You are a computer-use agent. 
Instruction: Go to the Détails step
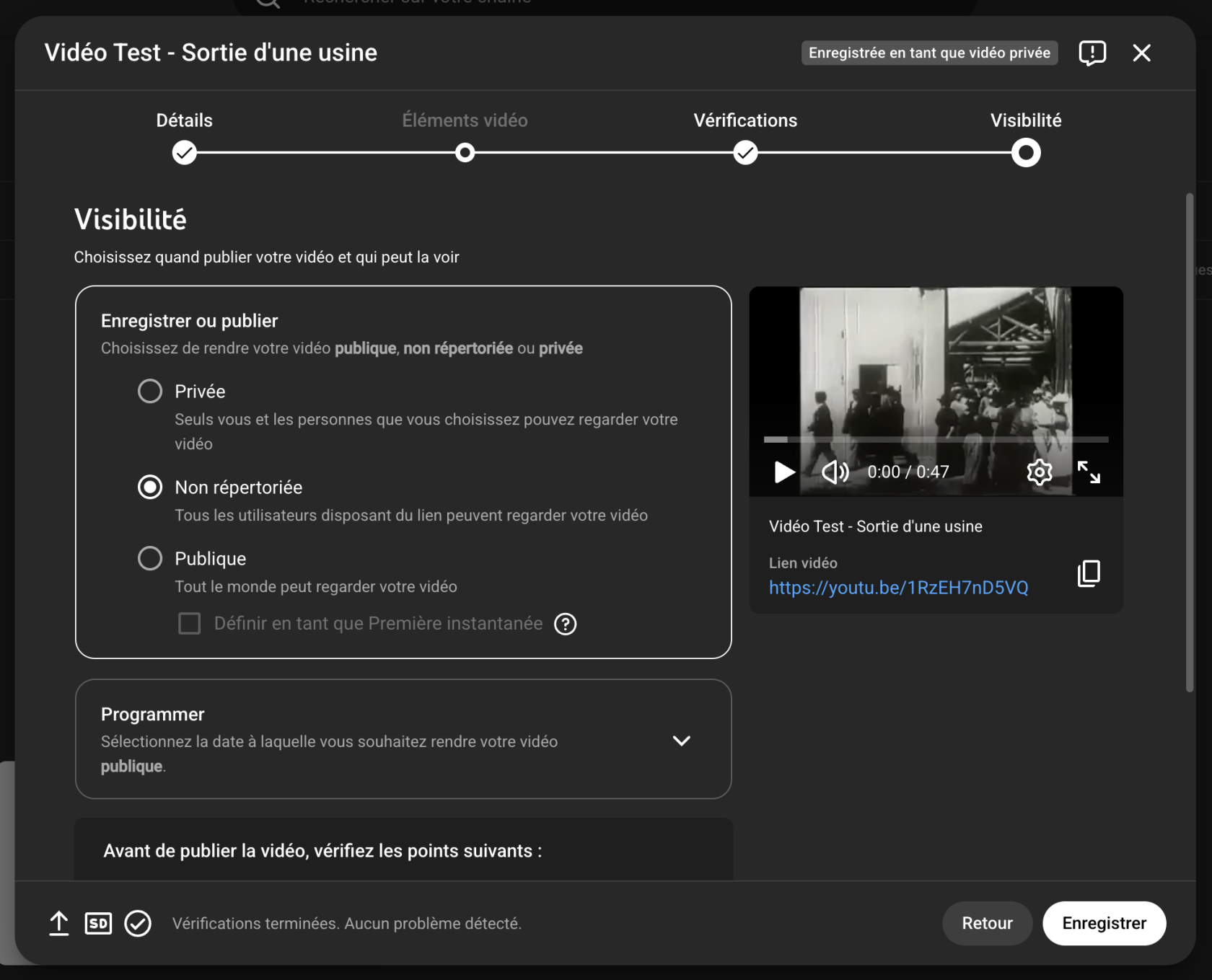click(185, 152)
